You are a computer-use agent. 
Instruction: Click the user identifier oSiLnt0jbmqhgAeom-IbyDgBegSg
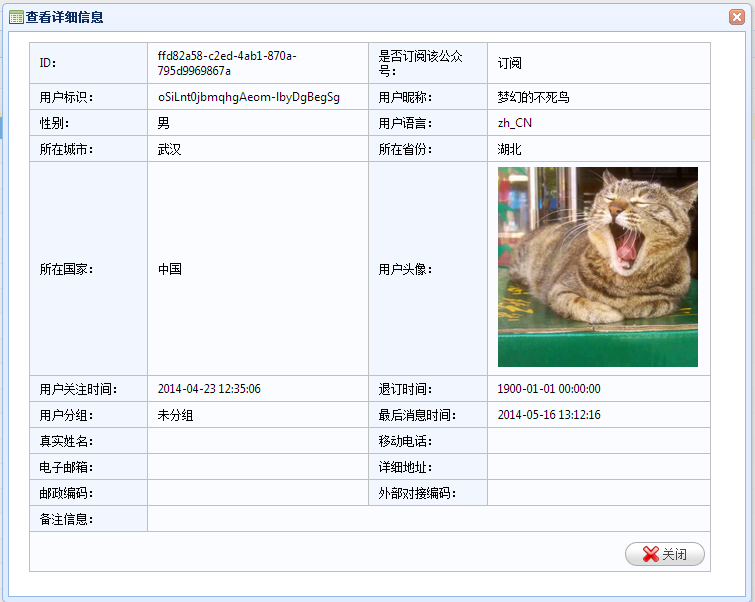pos(249,97)
